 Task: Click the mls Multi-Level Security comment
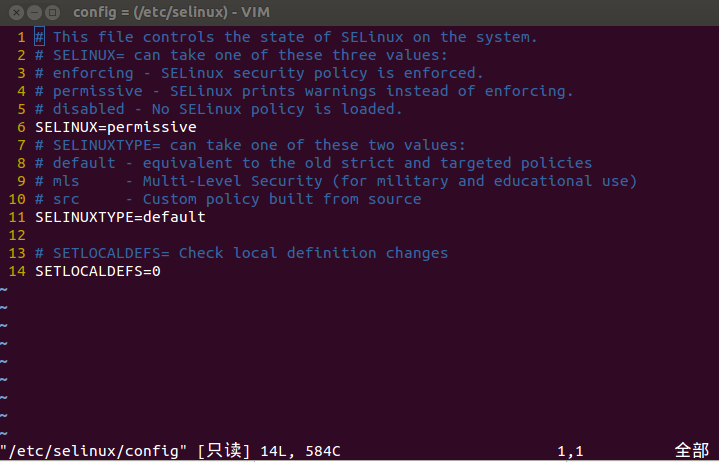tap(336, 181)
